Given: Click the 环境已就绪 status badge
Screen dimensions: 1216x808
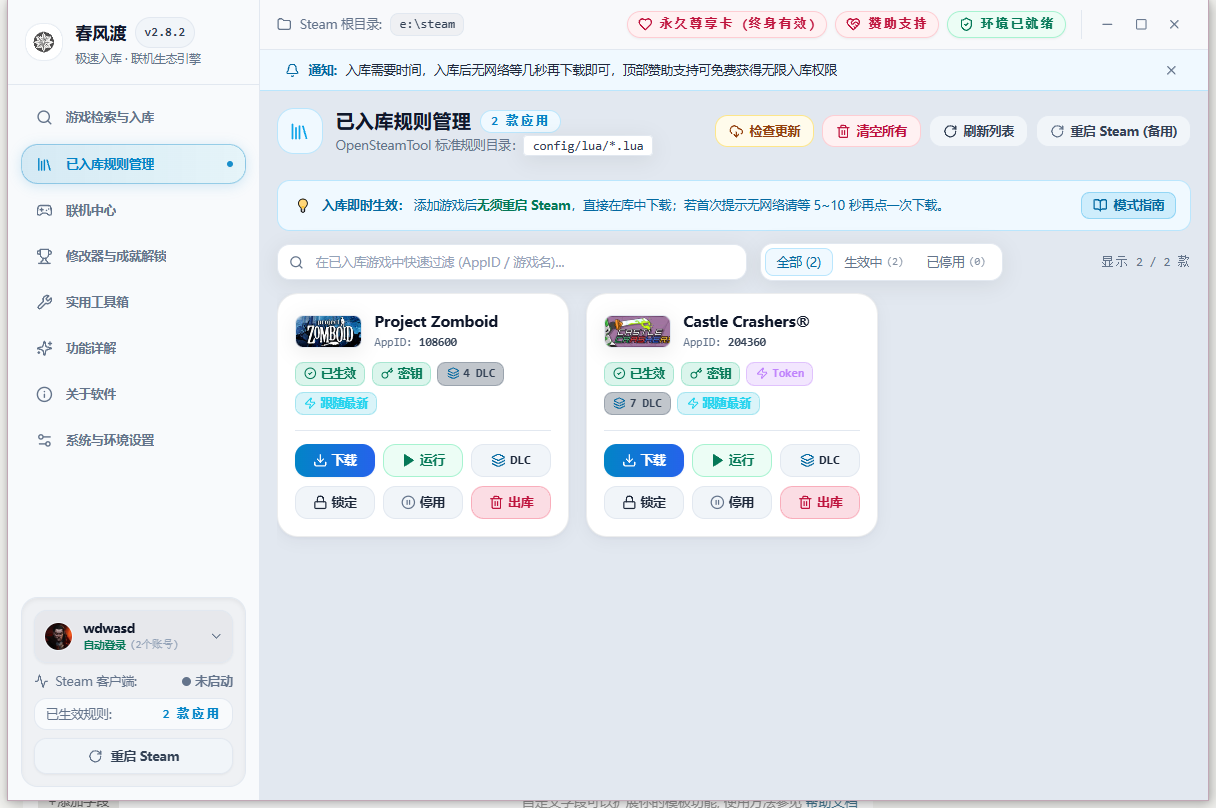Looking at the screenshot, I should click(1006, 24).
